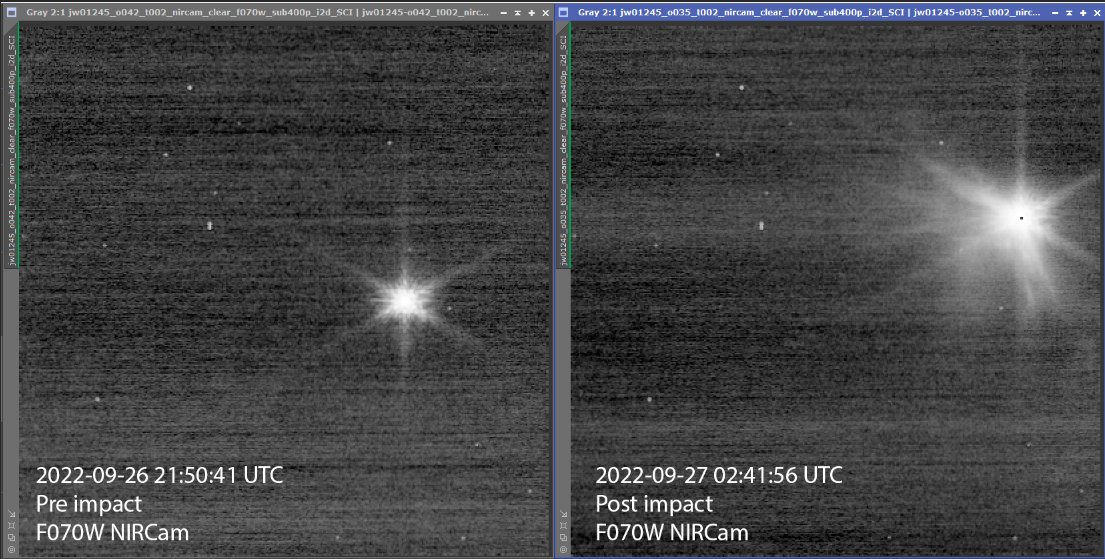The width and height of the screenshot is (1105, 559).
Task: Minimize the o042 pre-impact image window
Action: [504, 13]
